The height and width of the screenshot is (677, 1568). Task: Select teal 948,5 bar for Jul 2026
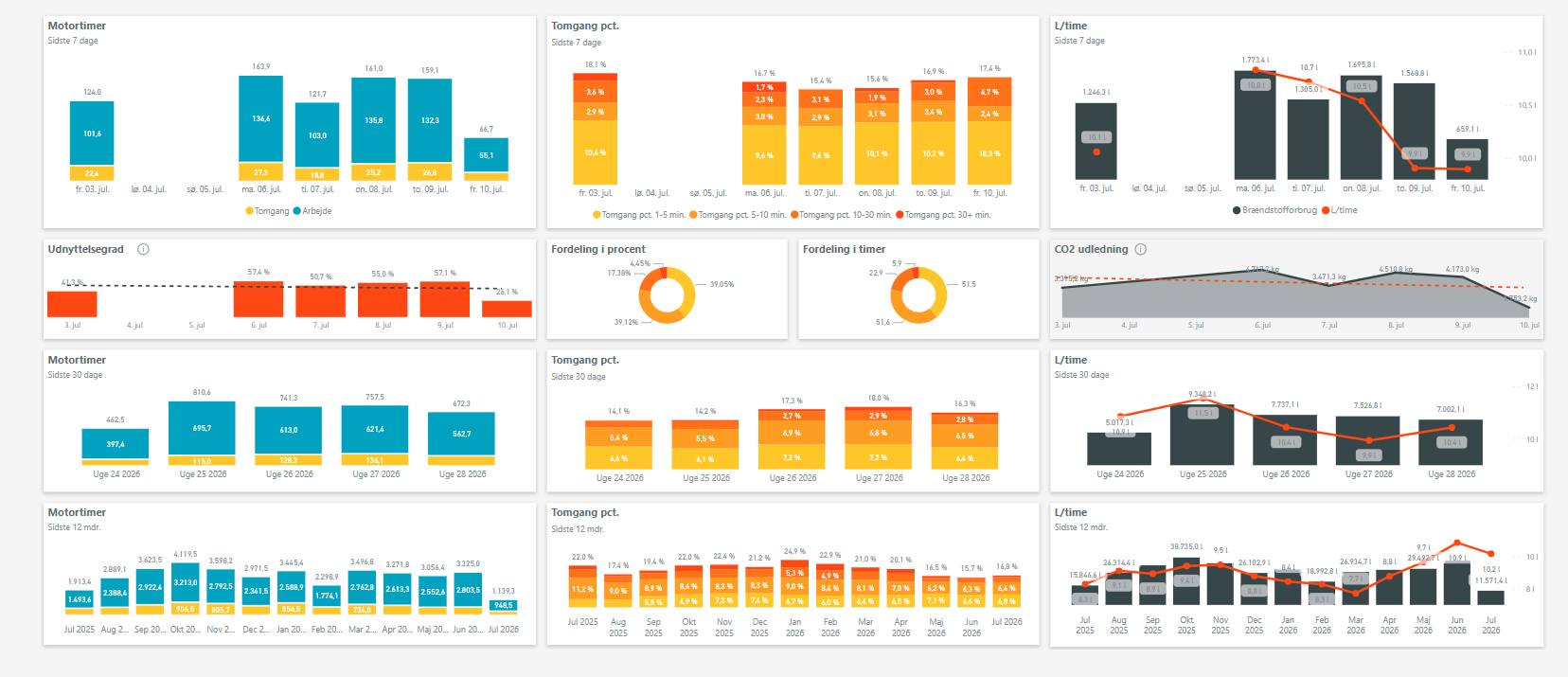coord(504,605)
